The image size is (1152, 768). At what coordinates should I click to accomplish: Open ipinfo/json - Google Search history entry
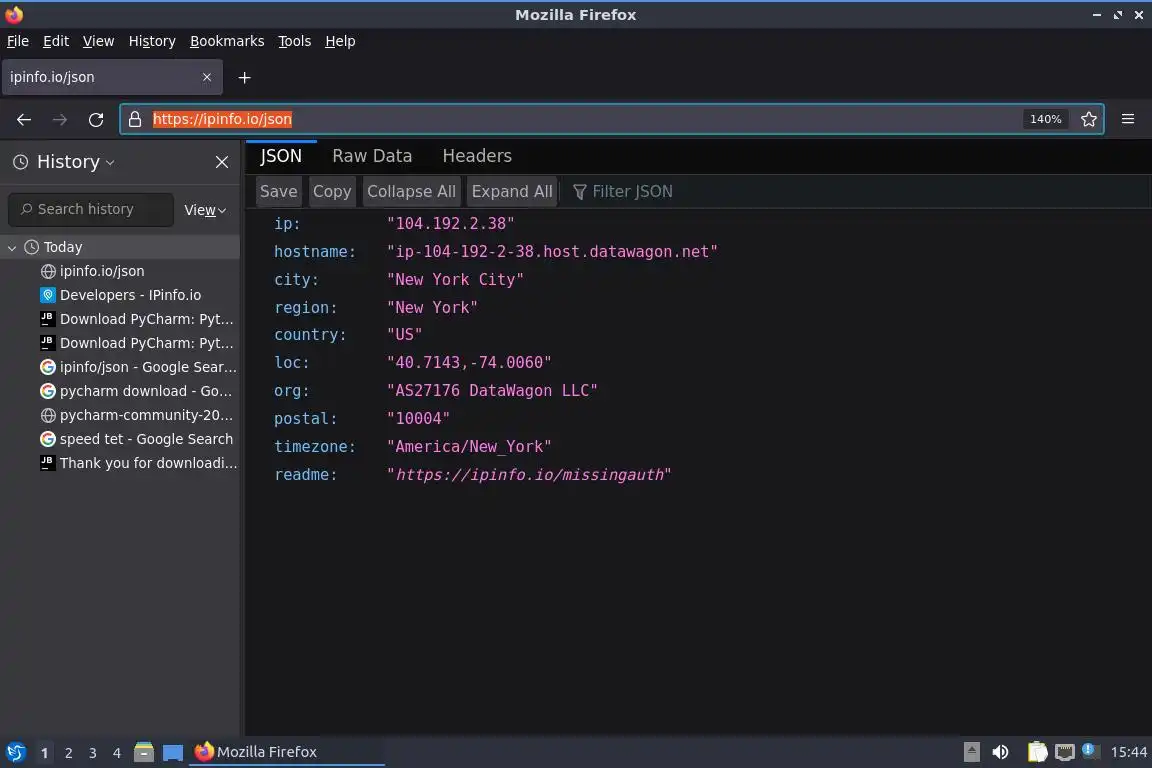[x=148, y=367]
